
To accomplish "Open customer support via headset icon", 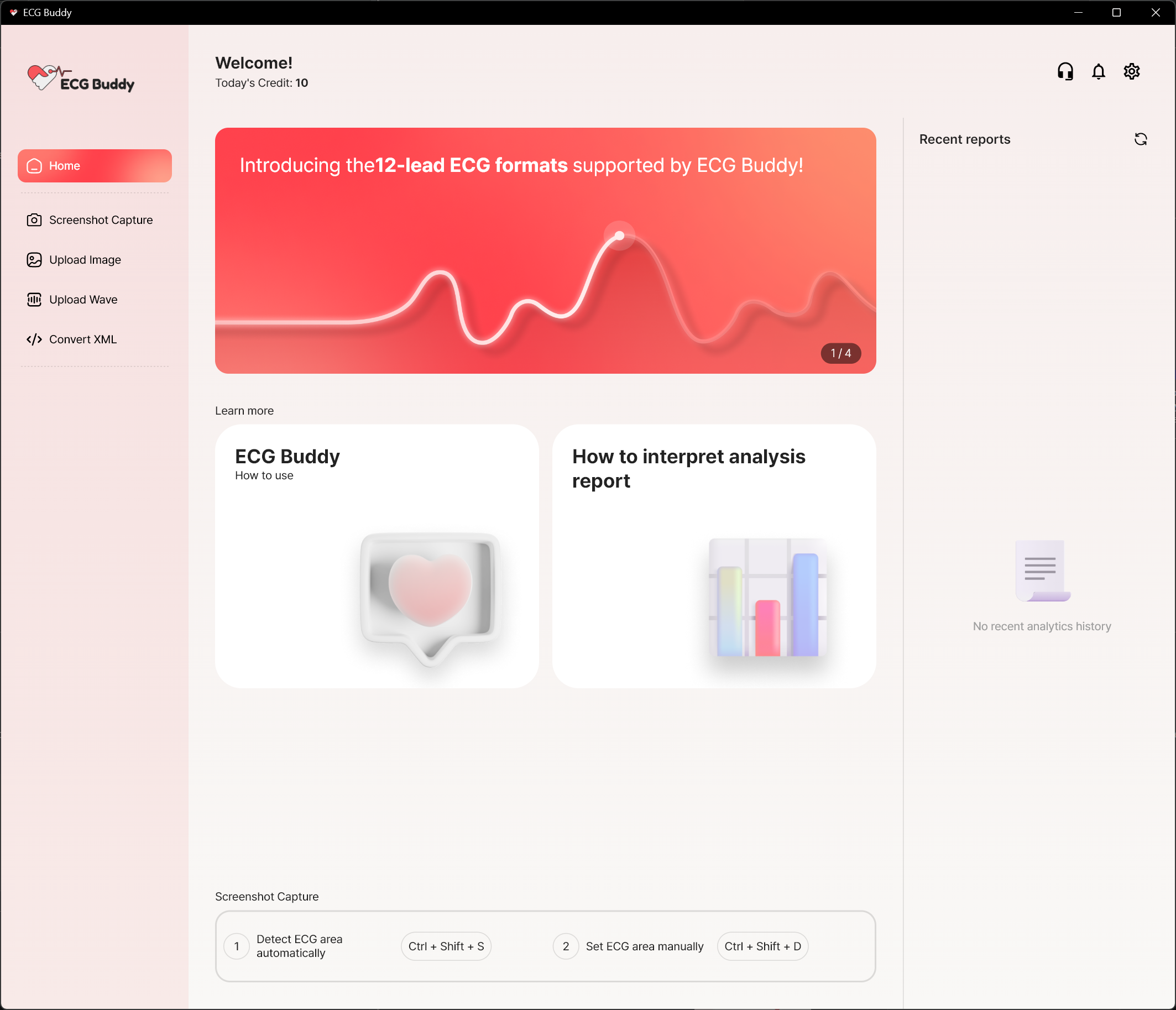I will pyautogui.click(x=1065, y=71).
